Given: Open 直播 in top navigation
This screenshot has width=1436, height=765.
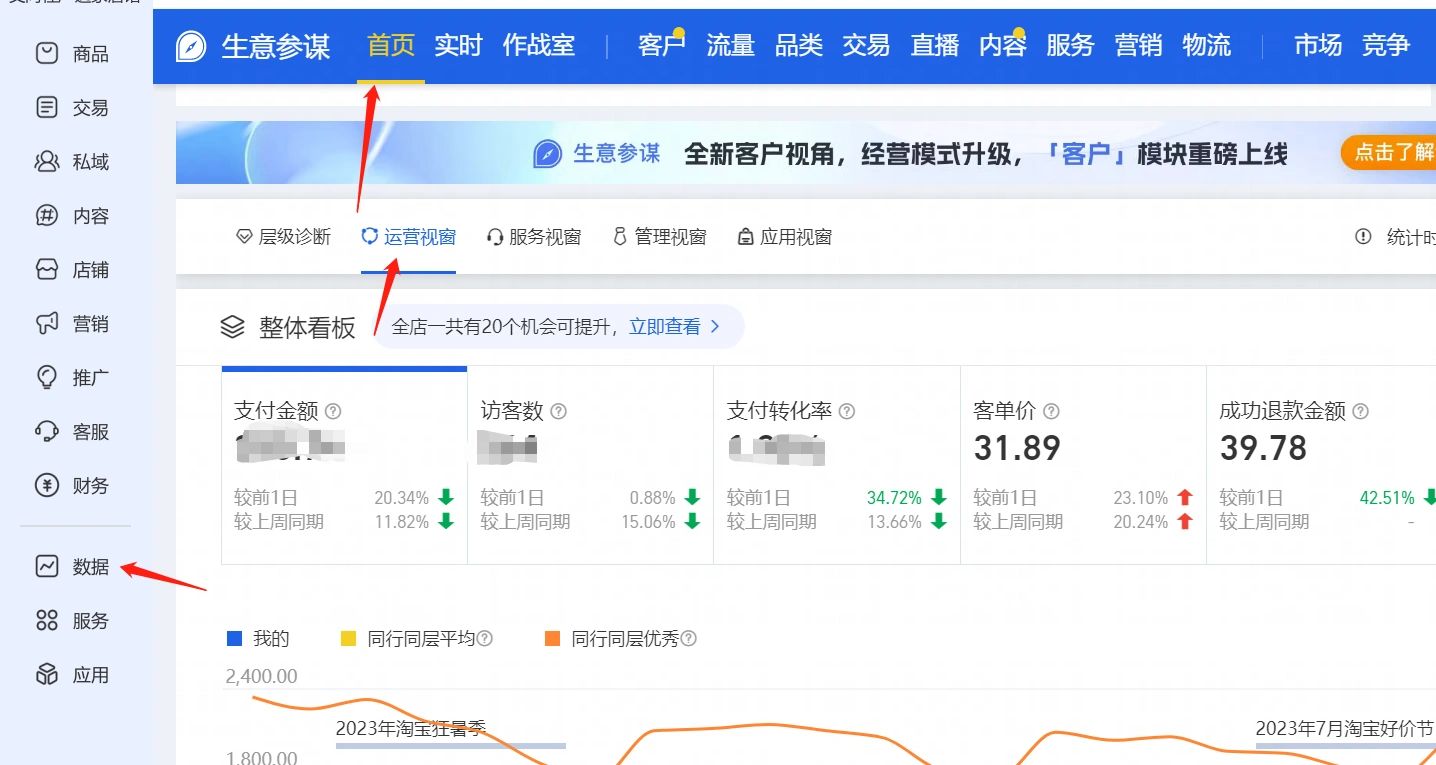Looking at the screenshot, I should point(935,45).
